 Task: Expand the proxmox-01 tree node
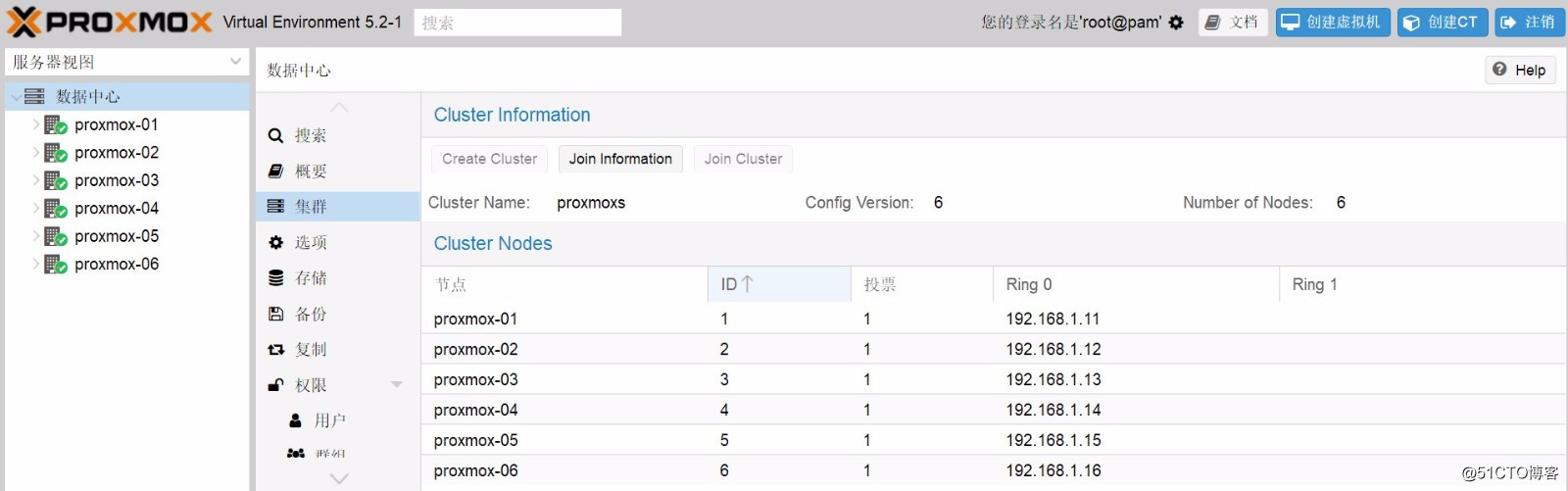35,124
